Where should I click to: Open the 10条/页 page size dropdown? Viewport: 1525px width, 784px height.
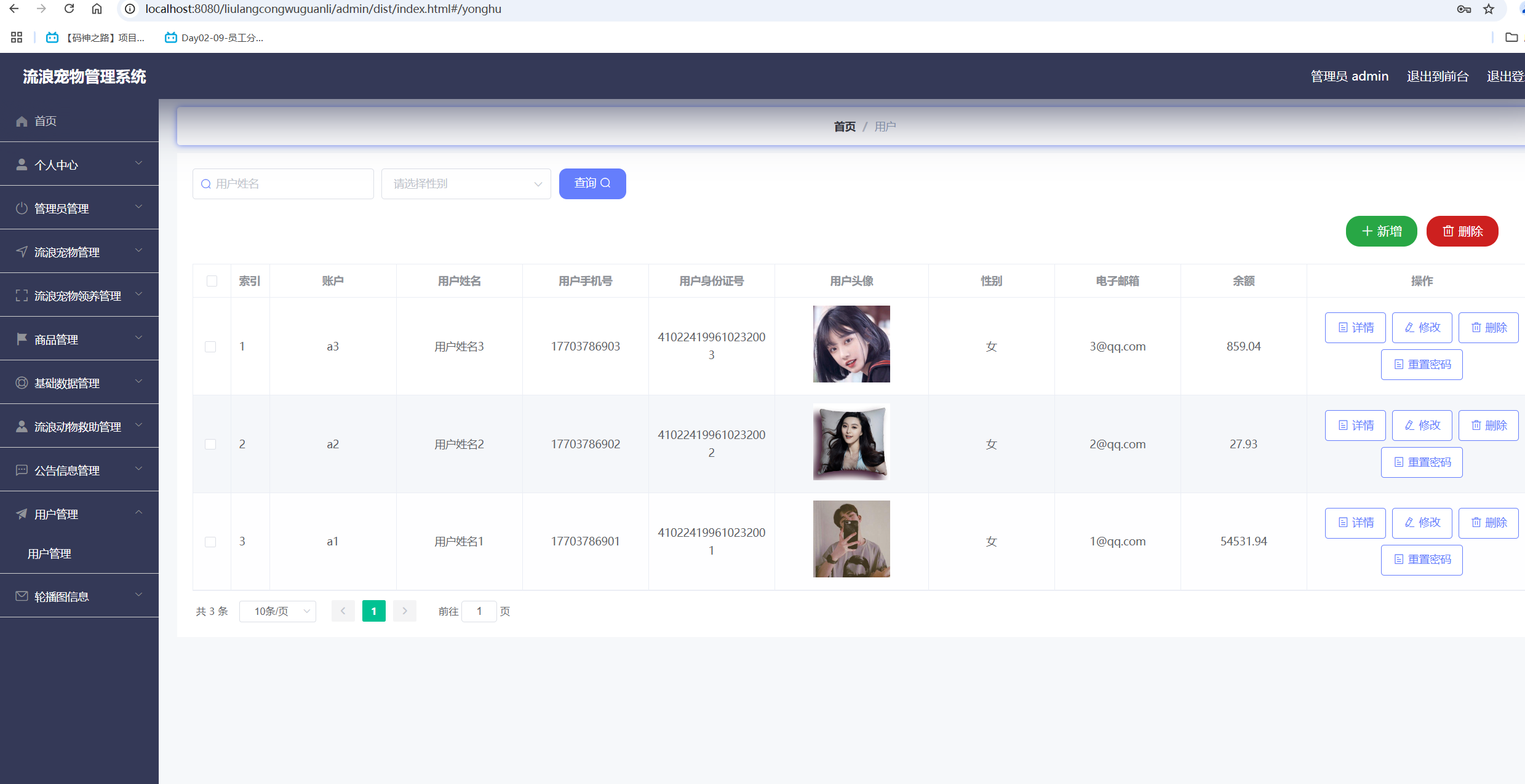[277, 611]
